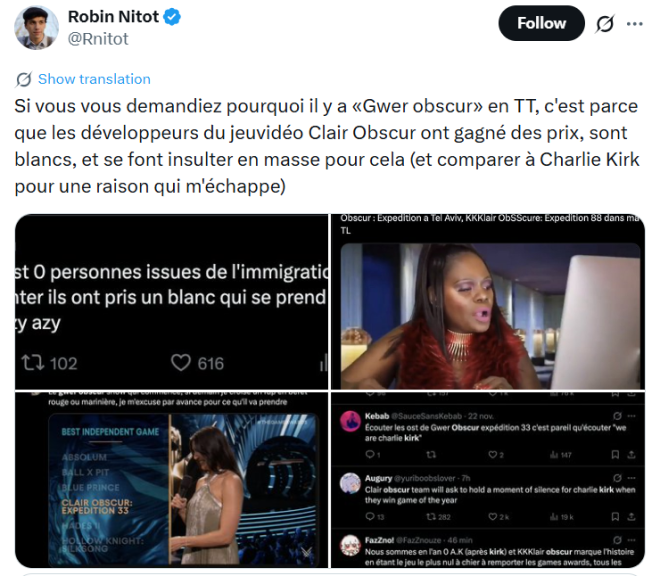Open the bottom-right tweet replies screenshot
Screen dimensions: 660x576
(x=488, y=480)
